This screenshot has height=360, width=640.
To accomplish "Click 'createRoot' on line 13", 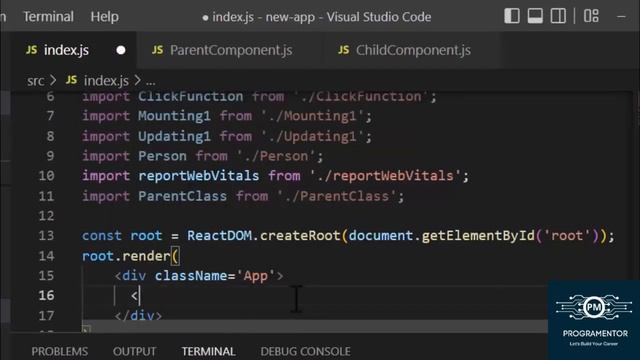I will [300, 236].
